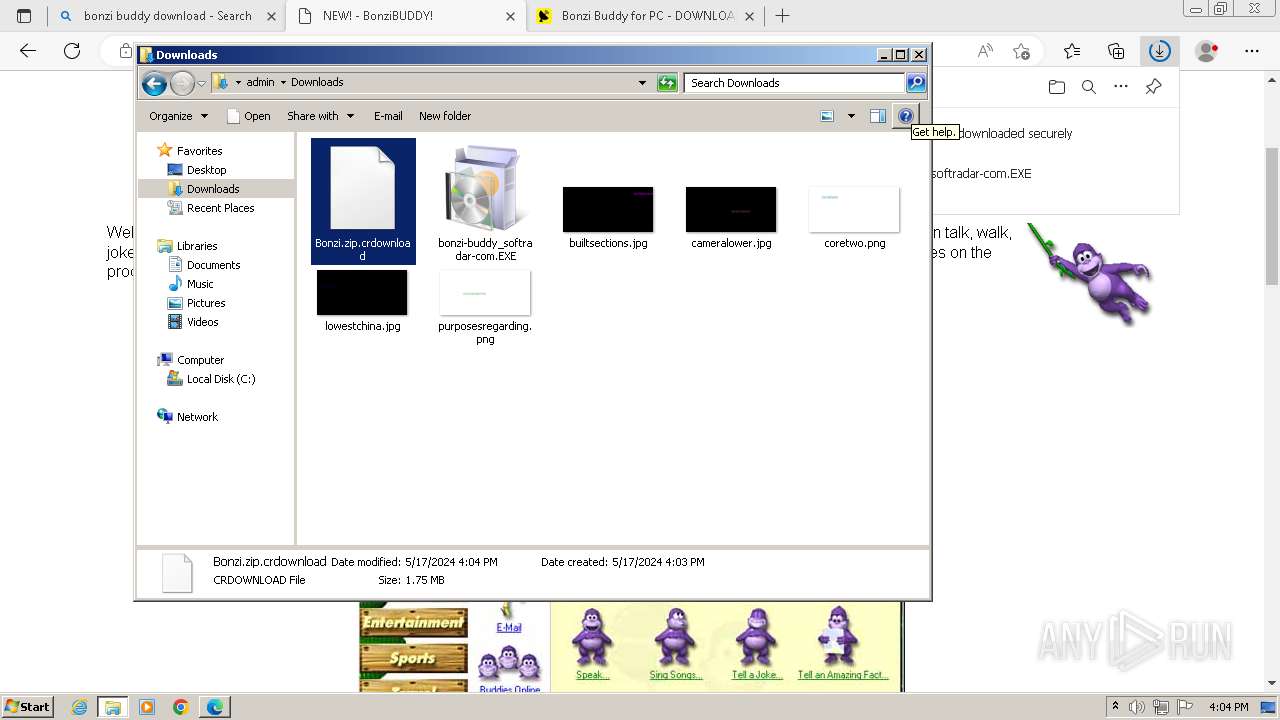Open Edge Settings and more menu
The image size is (1280, 720).
click(1252, 51)
